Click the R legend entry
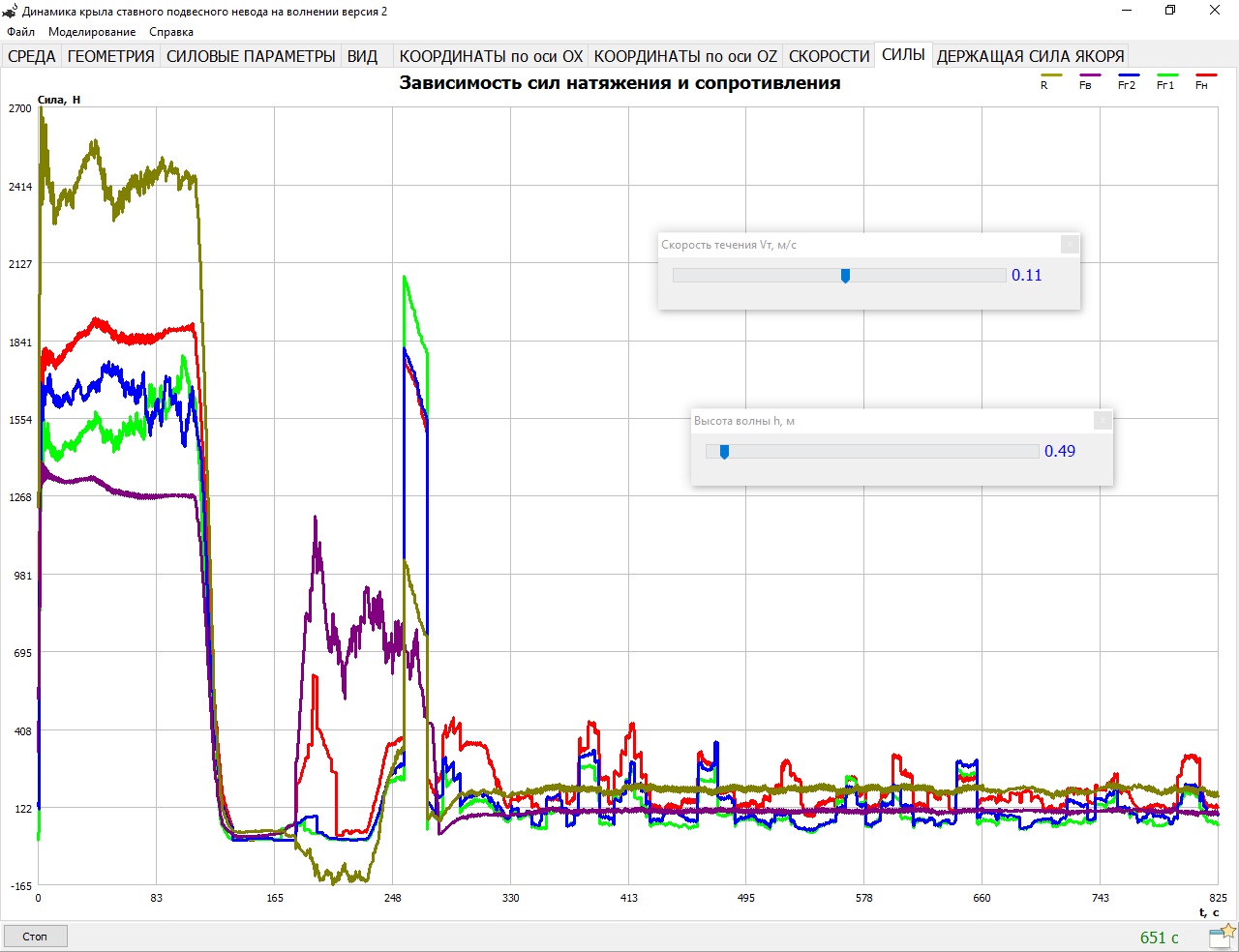Viewport: 1239px width, 952px height. [1050, 81]
